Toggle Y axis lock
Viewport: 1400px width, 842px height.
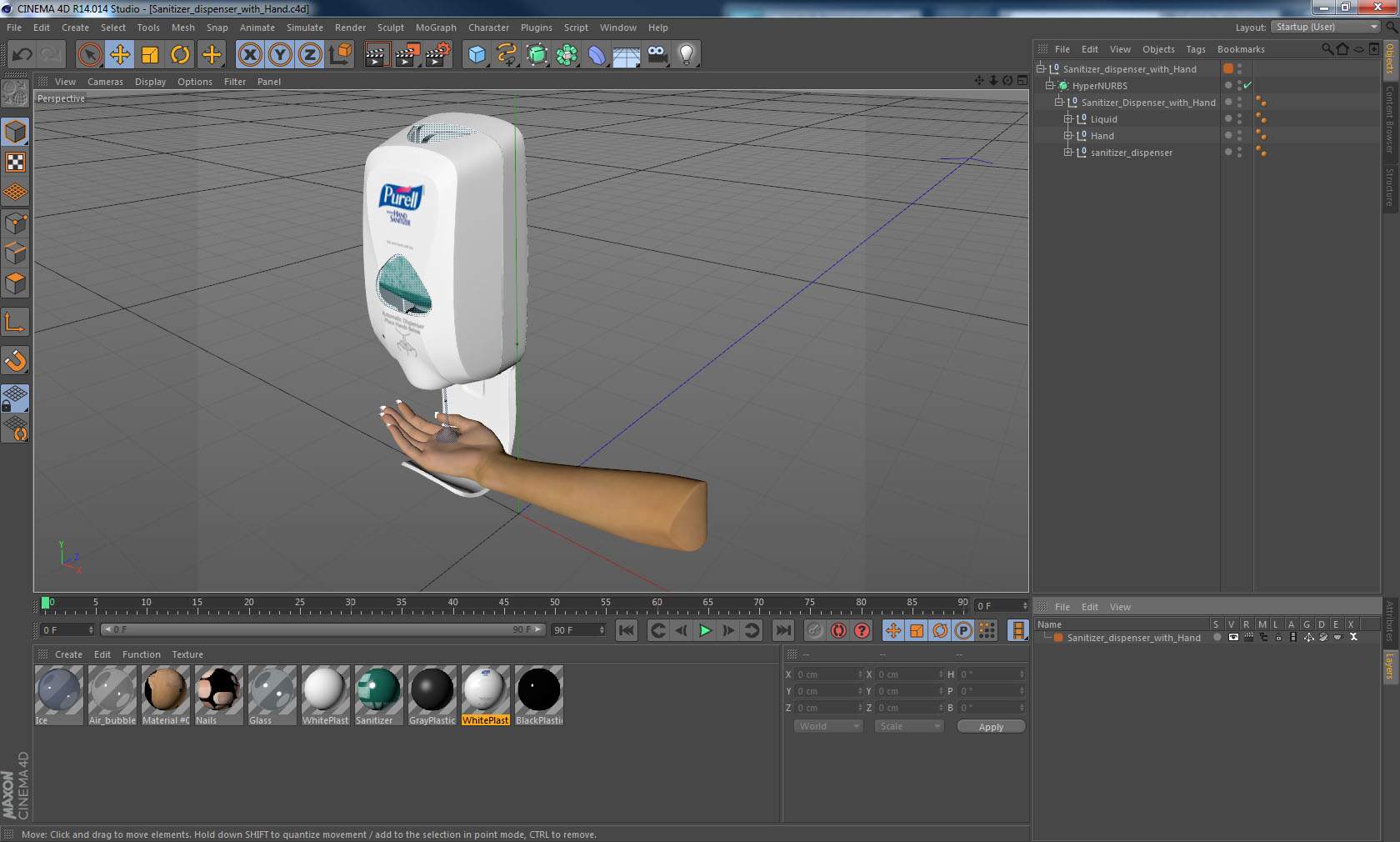[x=280, y=55]
